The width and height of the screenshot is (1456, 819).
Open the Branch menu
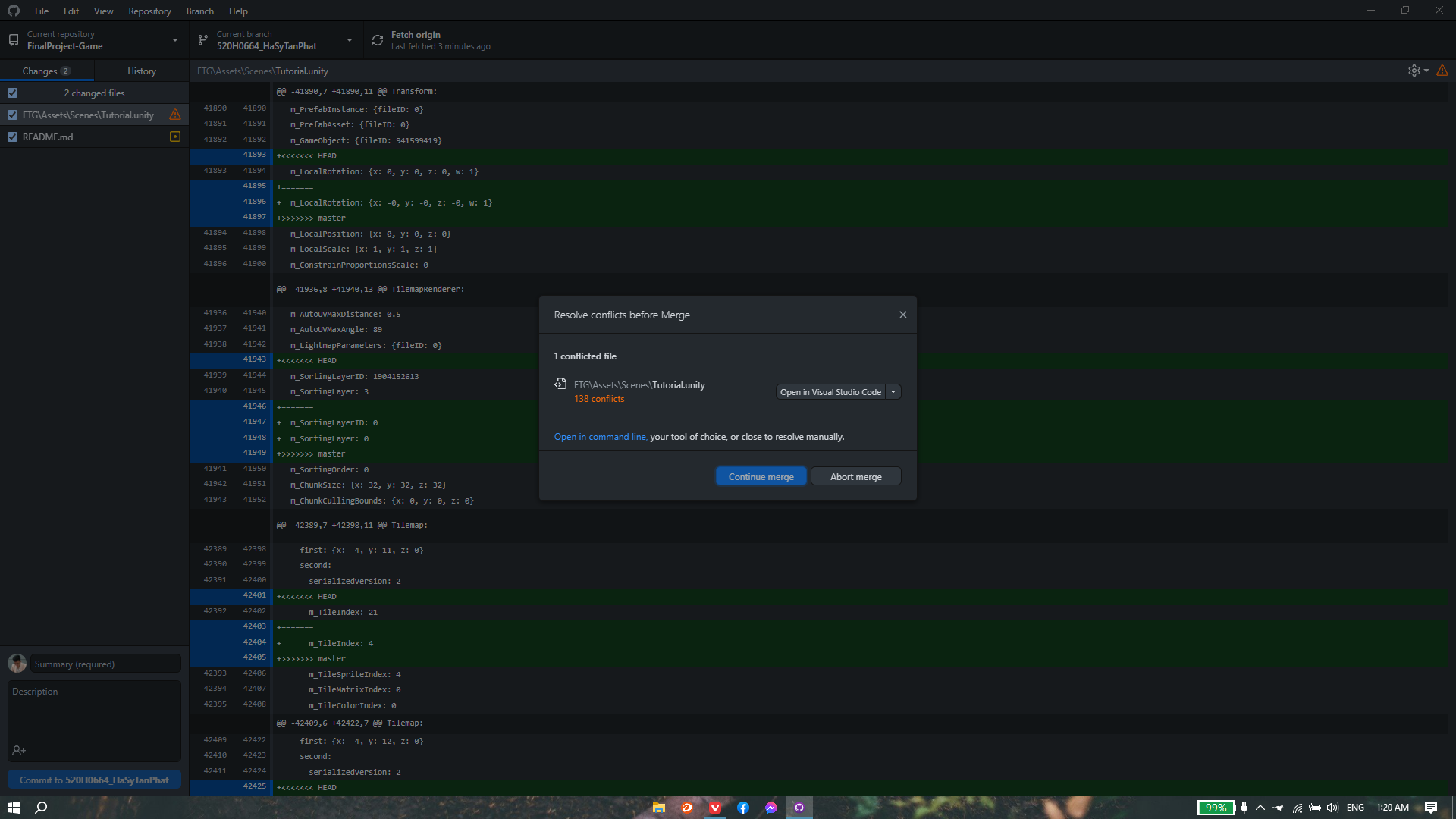click(199, 11)
